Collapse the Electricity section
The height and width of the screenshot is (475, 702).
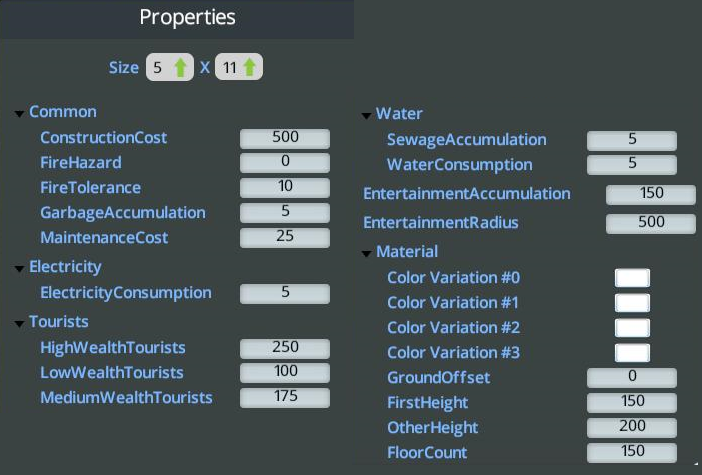20,268
